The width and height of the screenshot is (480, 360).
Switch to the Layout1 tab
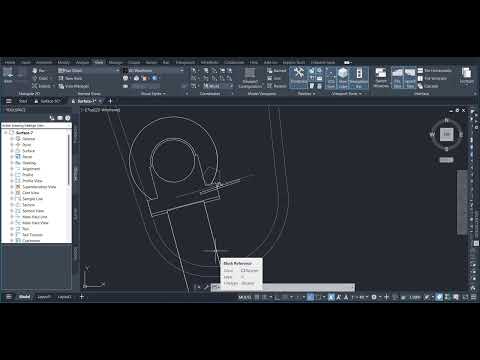tap(44, 297)
